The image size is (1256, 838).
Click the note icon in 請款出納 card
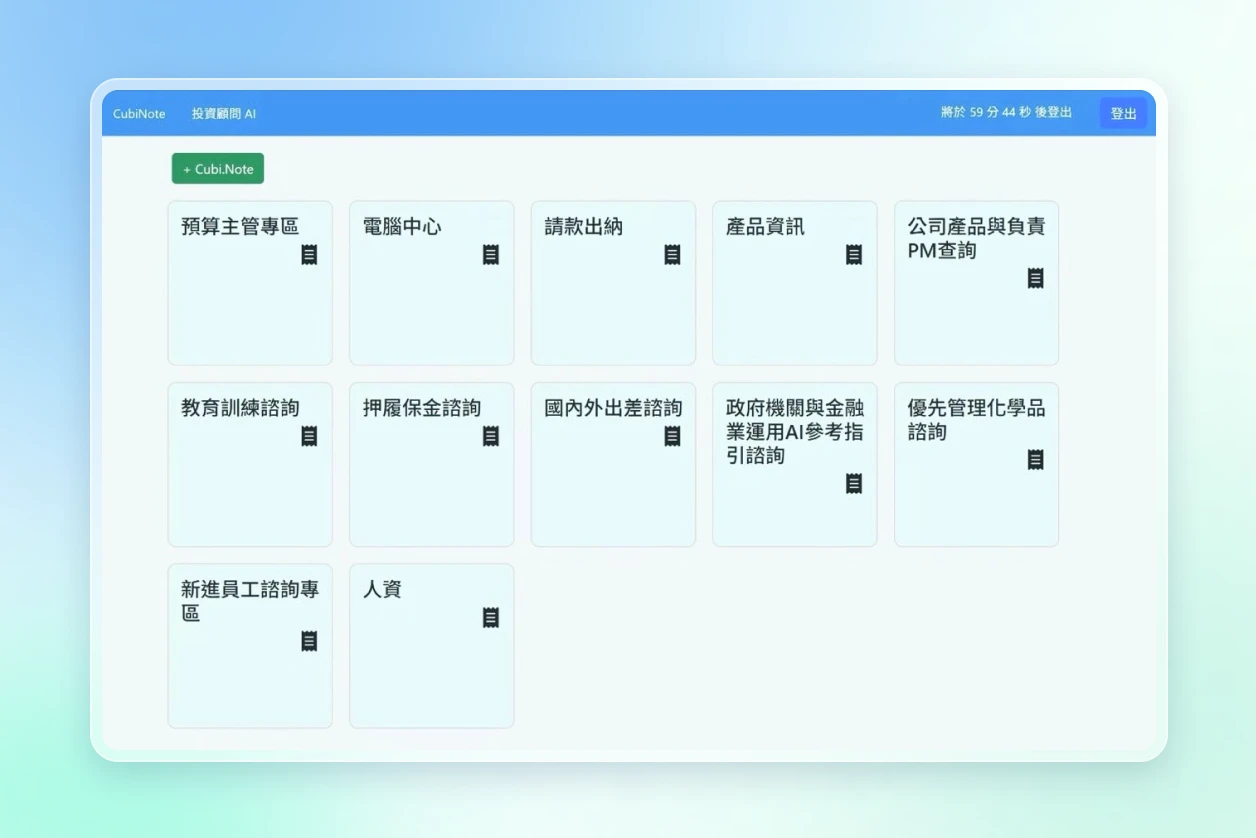(x=672, y=255)
